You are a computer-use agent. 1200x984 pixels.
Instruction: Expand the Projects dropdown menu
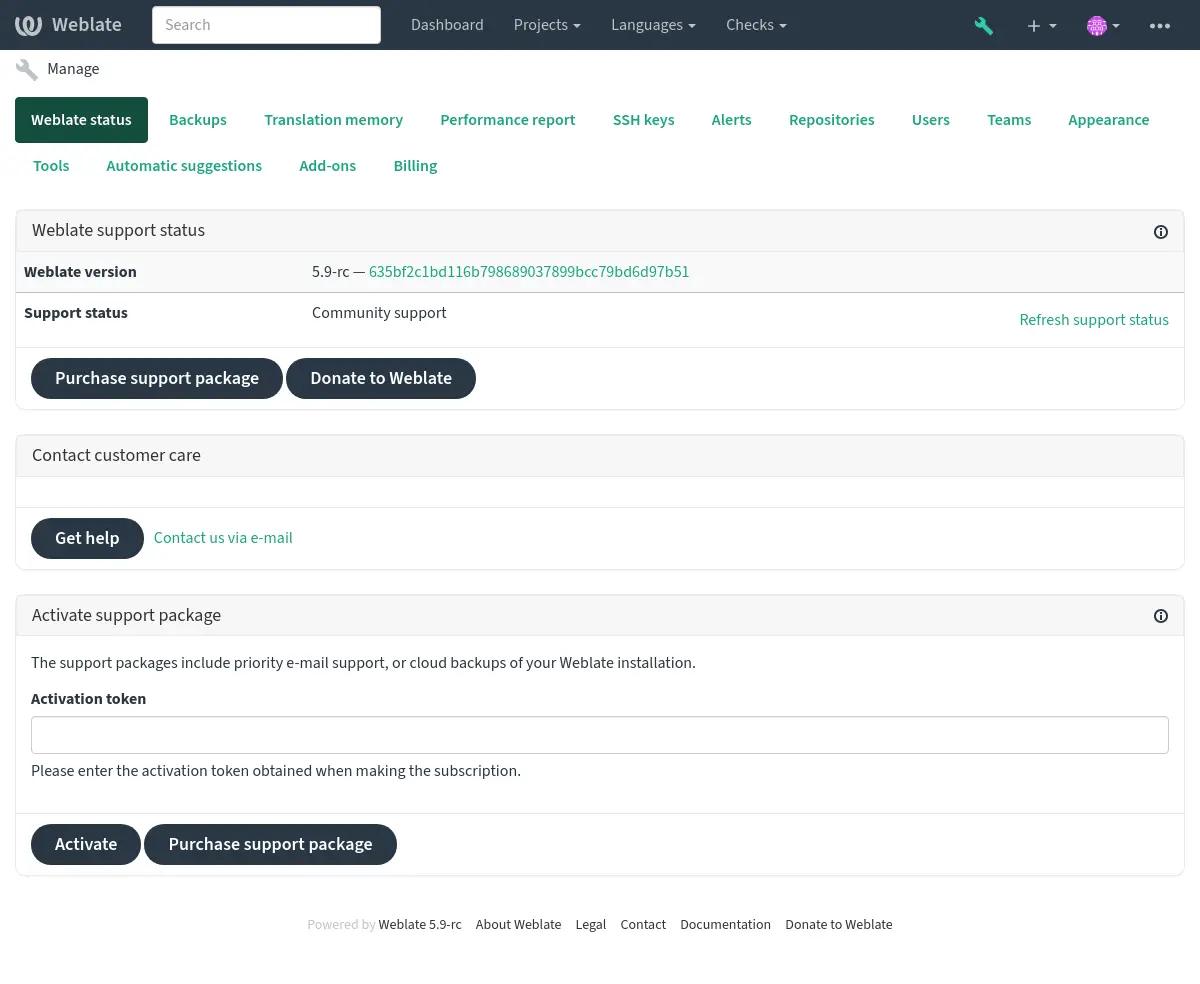(547, 25)
